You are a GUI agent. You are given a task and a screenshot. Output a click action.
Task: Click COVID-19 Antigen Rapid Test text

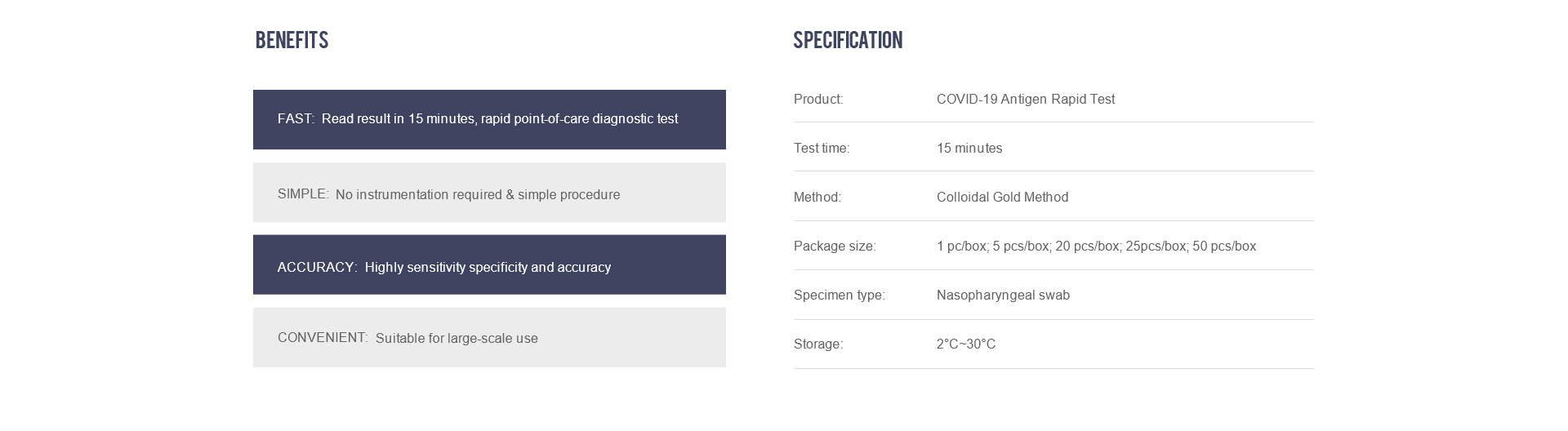pyautogui.click(x=1025, y=99)
